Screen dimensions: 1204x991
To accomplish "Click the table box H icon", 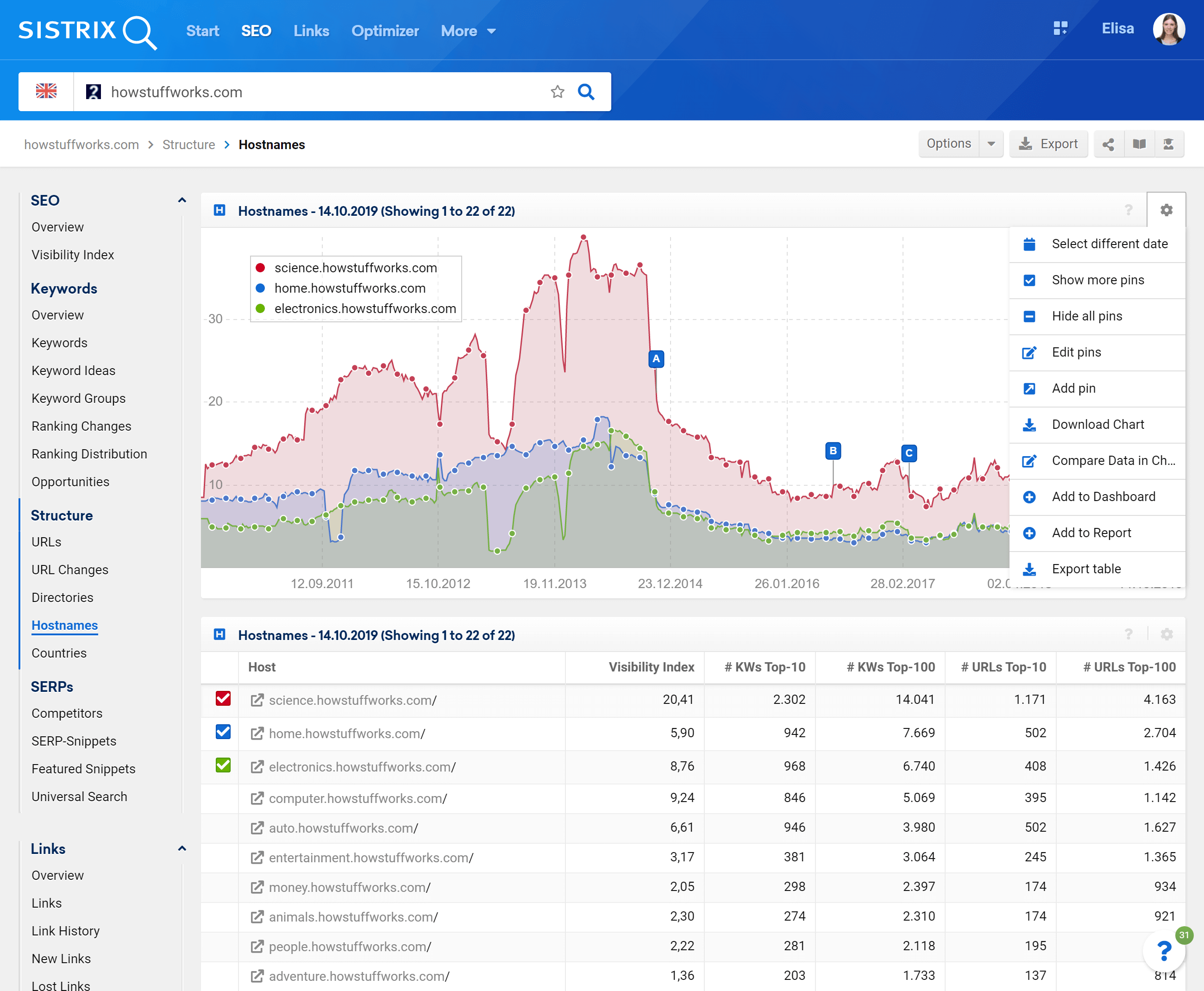I will tap(219, 634).
